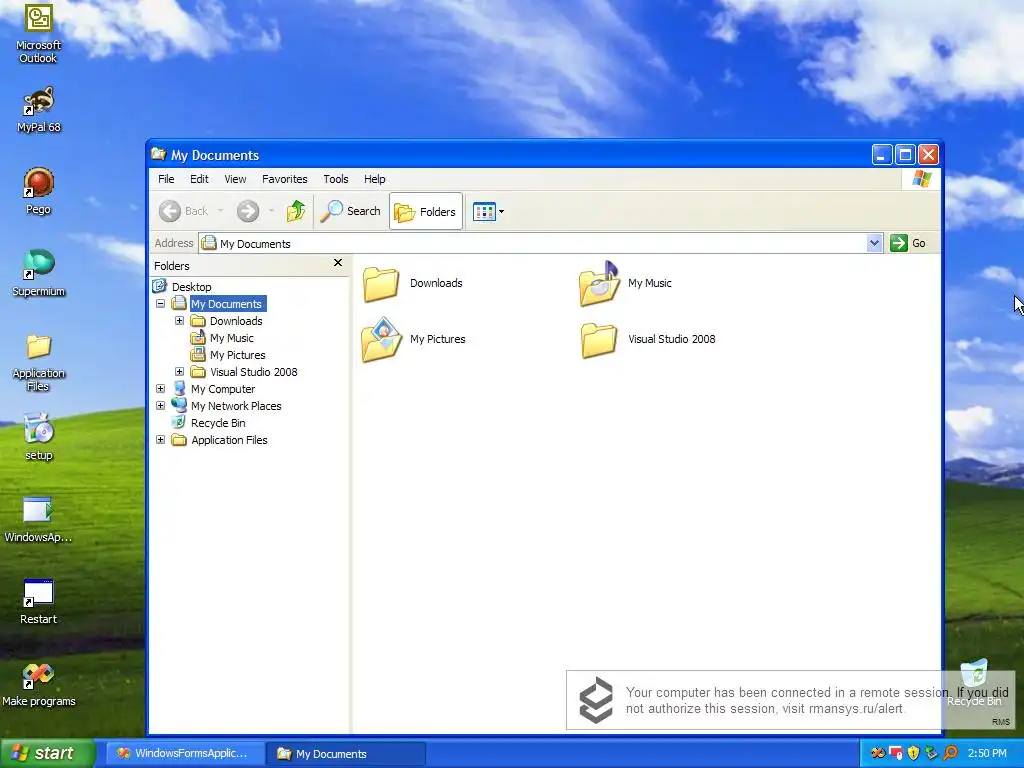Select the Make programs desktop shortcut
1024x768 pixels.
click(x=38, y=683)
